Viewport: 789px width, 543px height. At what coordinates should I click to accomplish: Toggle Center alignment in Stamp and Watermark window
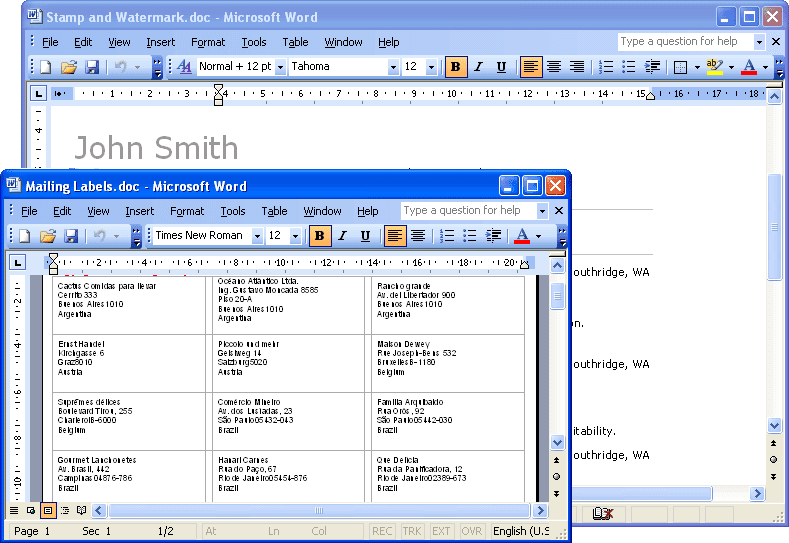(x=554, y=67)
